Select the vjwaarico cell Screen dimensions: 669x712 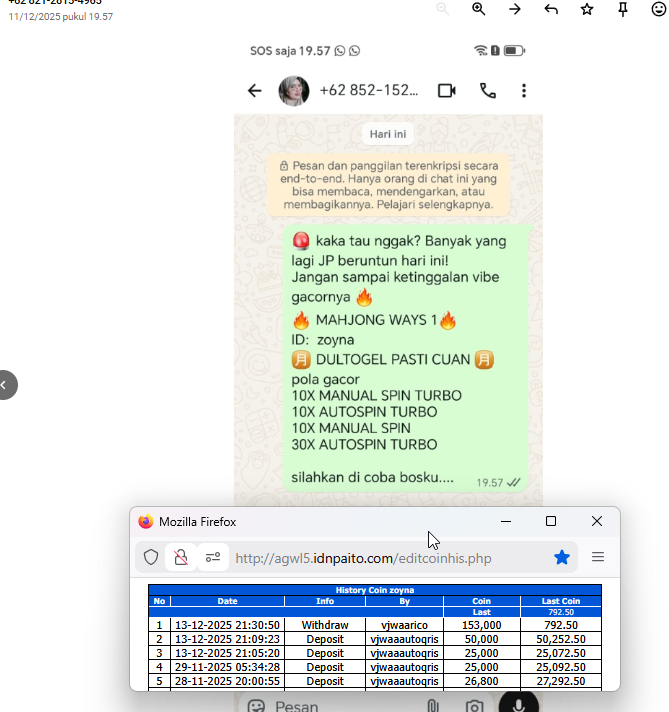pos(404,625)
